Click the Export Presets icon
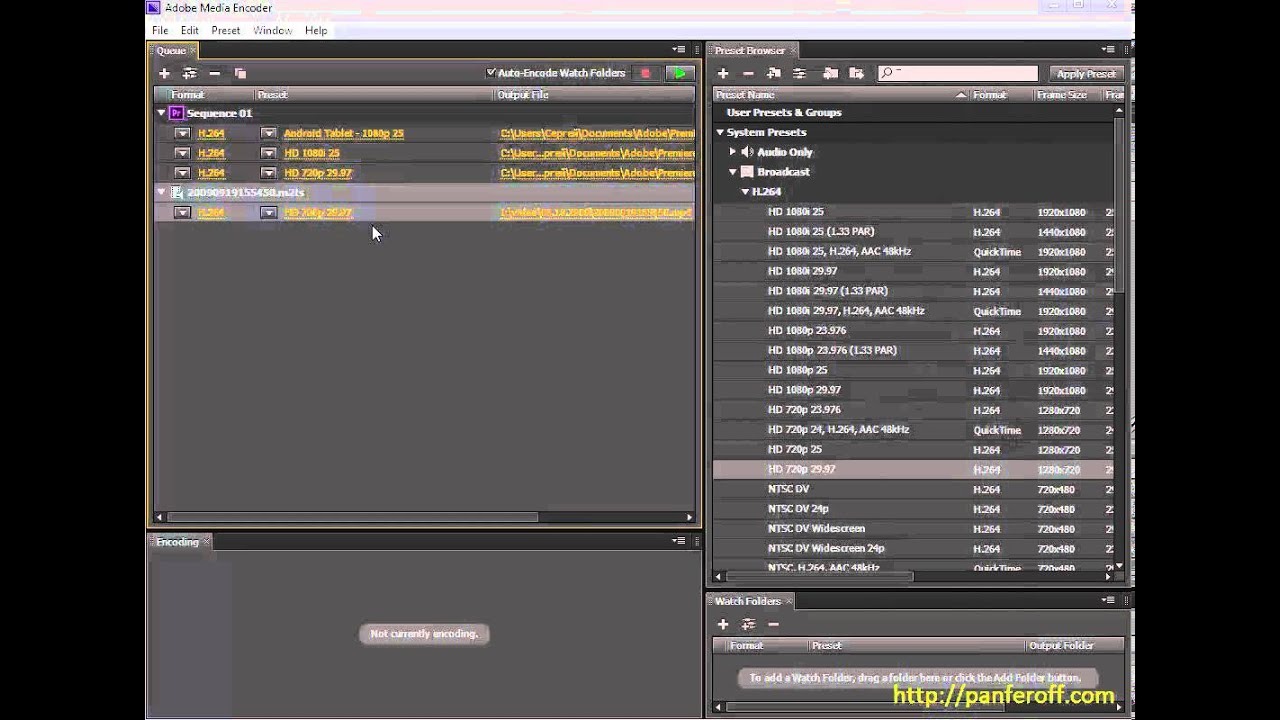The image size is (1280, 720). point(856,74)
